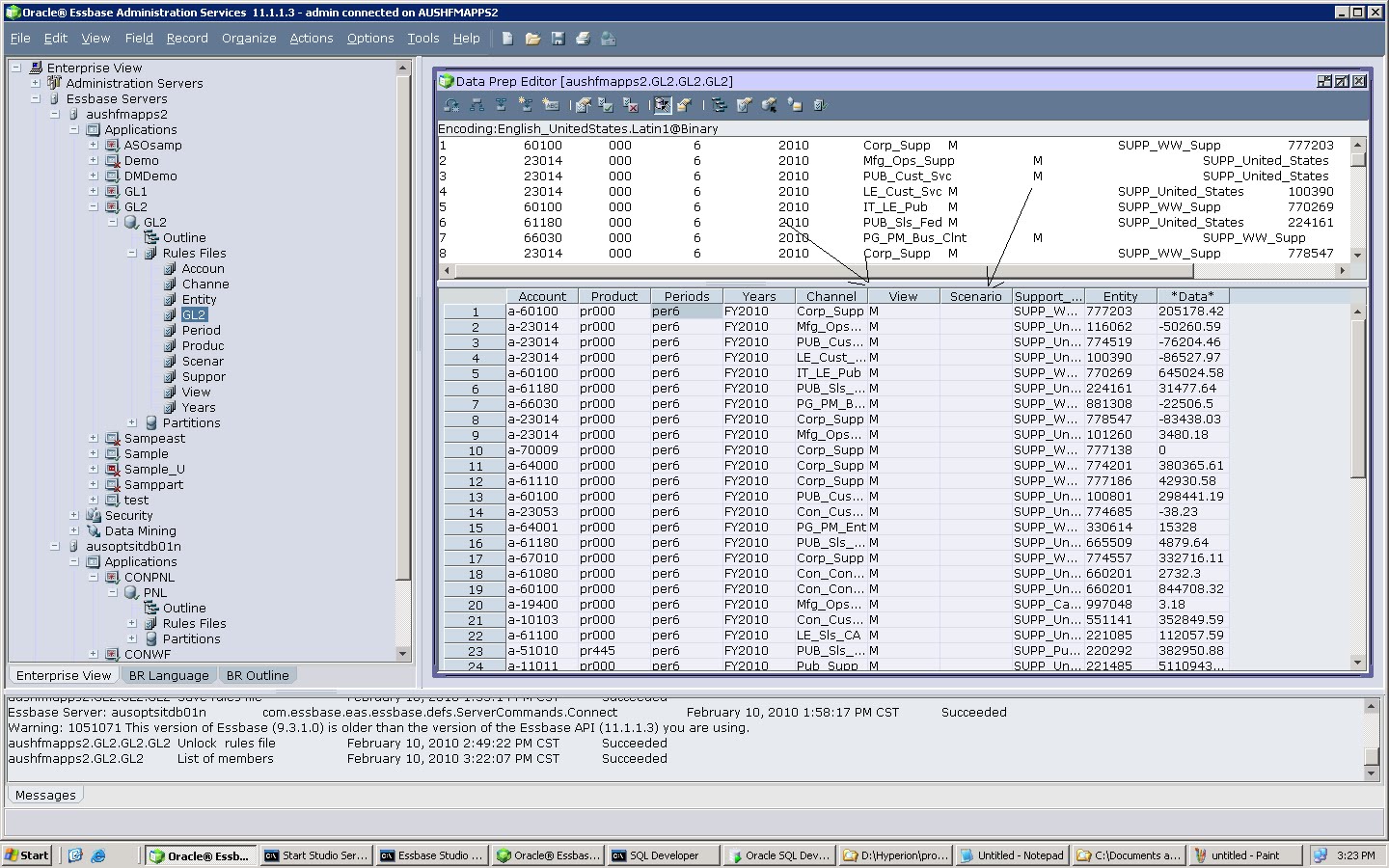Collapse the ausoptsitdb01n server node
This screenshot has width=1389, height=868.
click(55, 546)
